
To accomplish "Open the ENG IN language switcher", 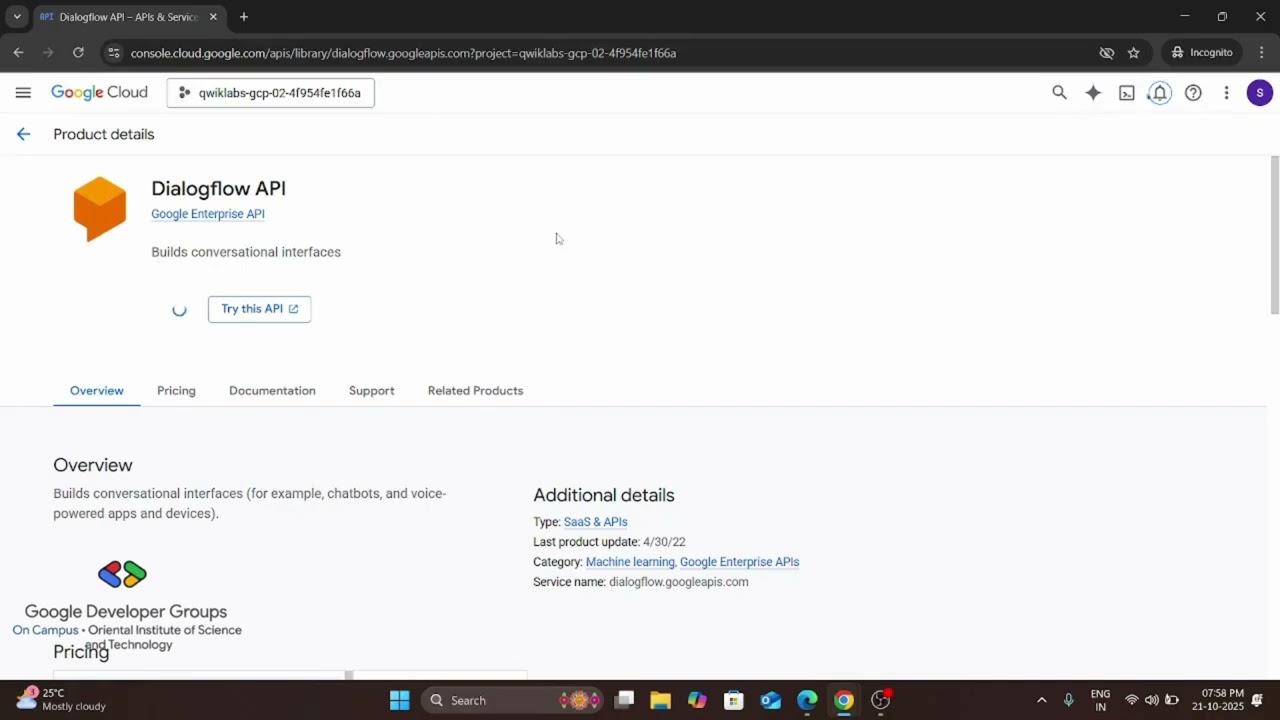I will tap(1100, 700).
